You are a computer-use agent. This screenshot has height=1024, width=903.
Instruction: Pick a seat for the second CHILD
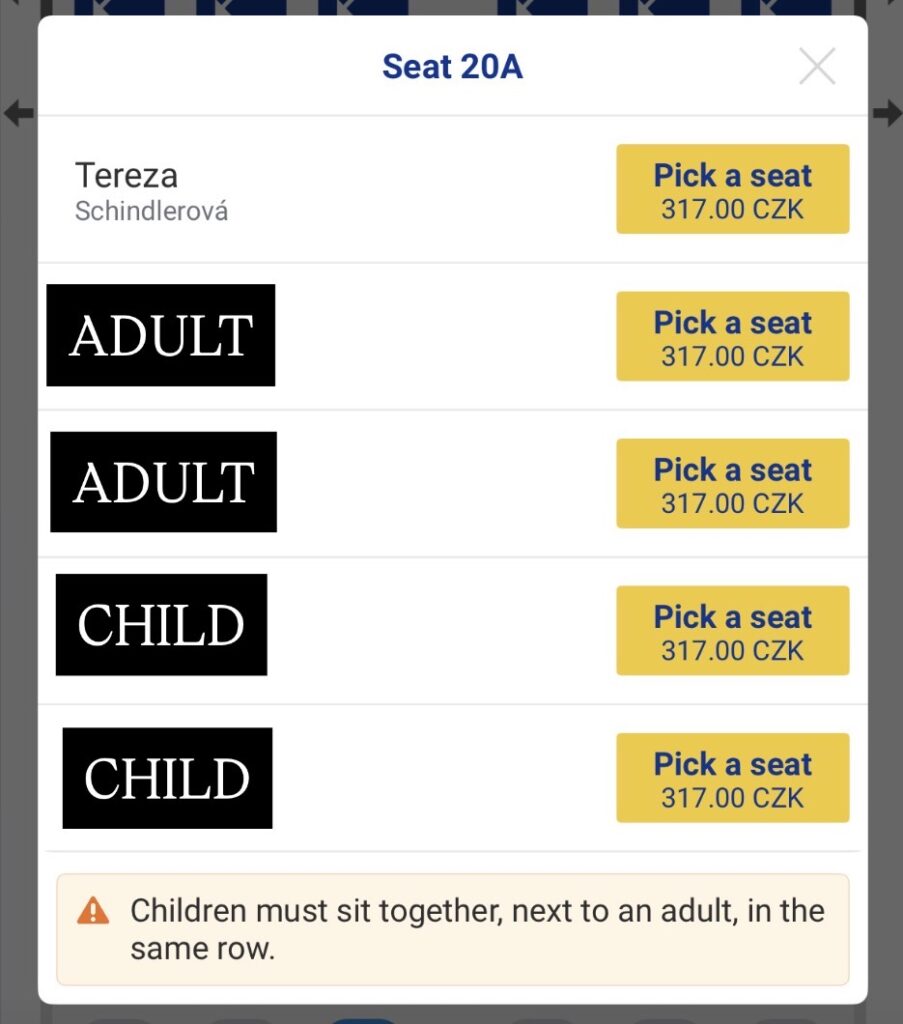tap(732, 777)
